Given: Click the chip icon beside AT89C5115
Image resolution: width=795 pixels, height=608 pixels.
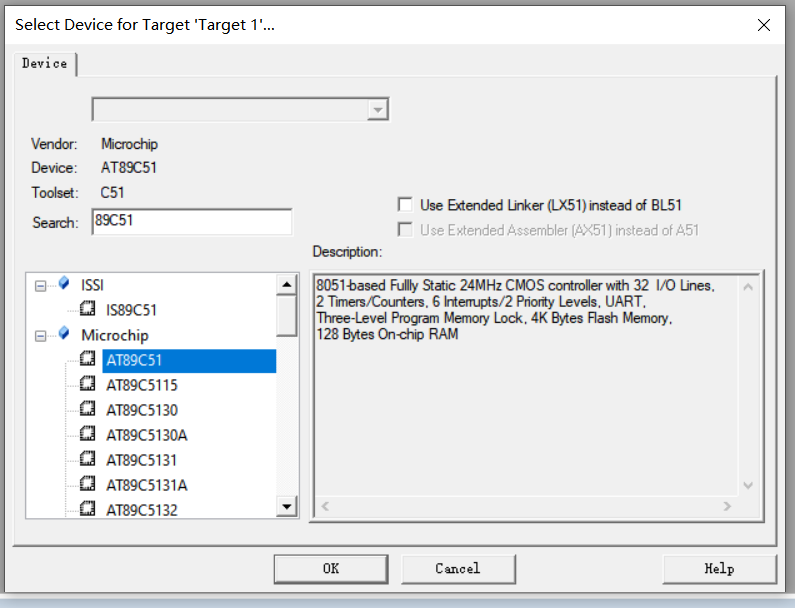Looking at the screenshot, I should pos(88,383).
